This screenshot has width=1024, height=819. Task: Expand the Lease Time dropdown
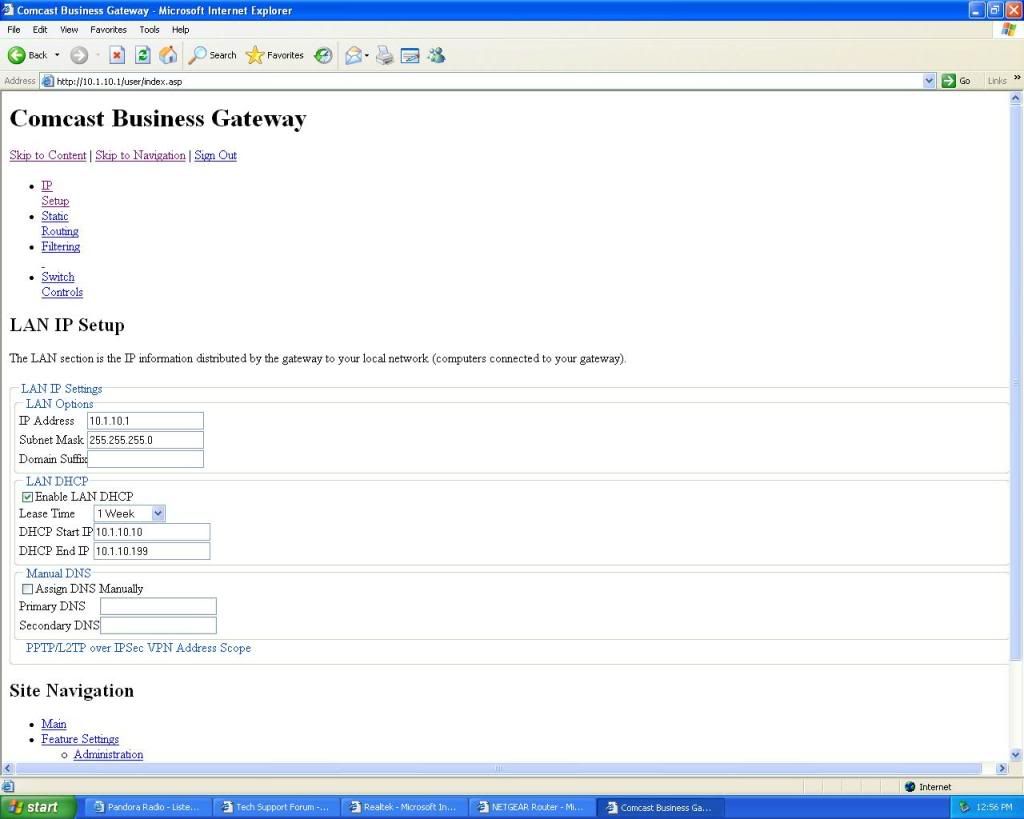(157, 513)
